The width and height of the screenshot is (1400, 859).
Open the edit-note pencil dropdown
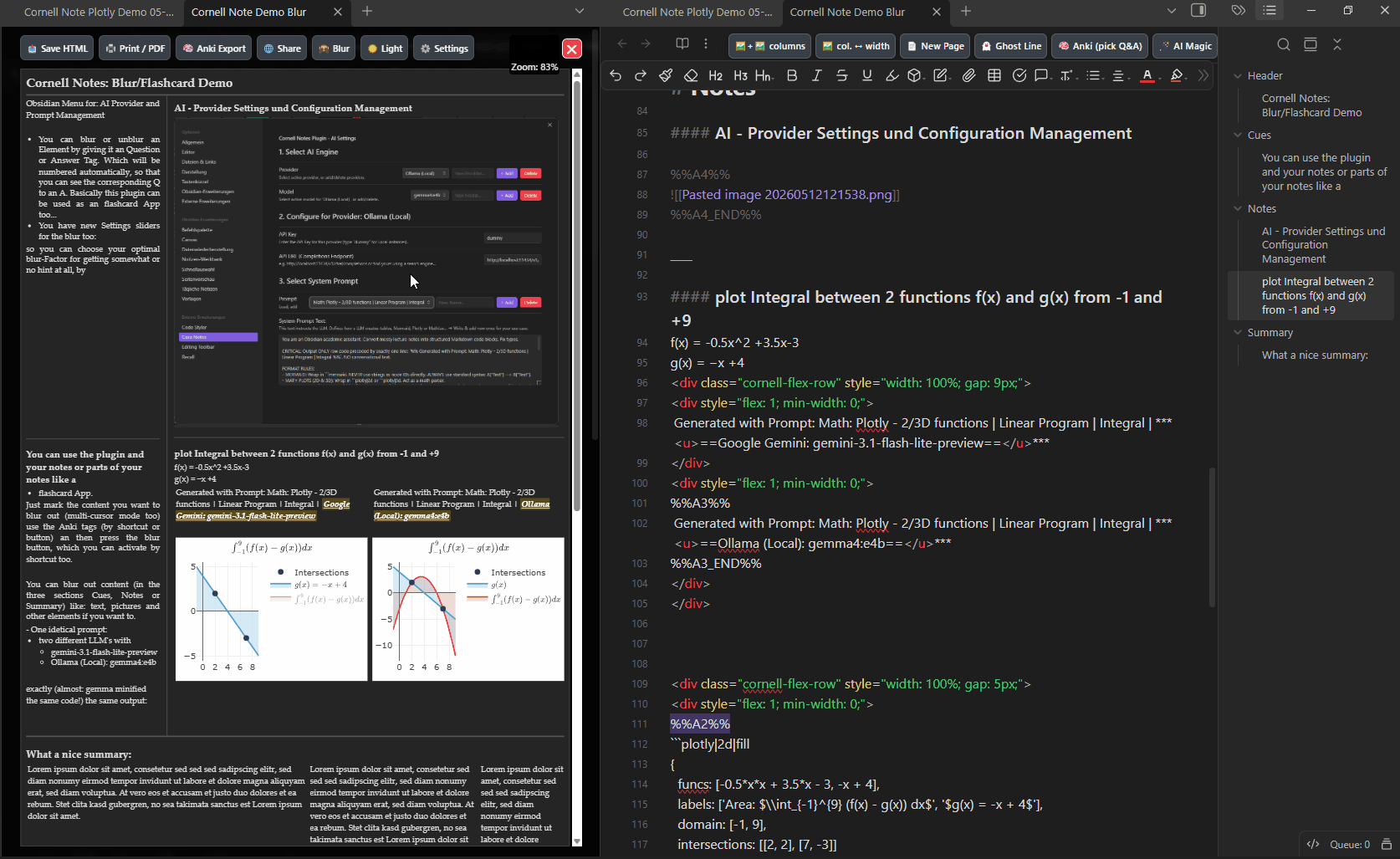942,75
